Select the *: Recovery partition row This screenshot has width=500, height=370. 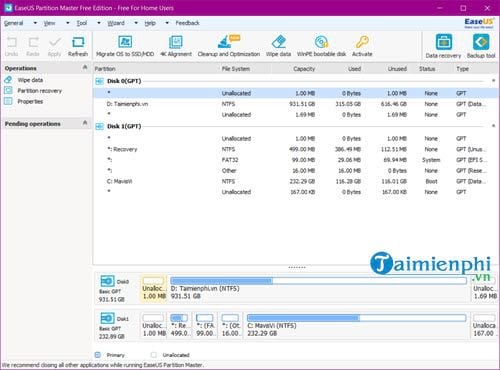[295, 149]
